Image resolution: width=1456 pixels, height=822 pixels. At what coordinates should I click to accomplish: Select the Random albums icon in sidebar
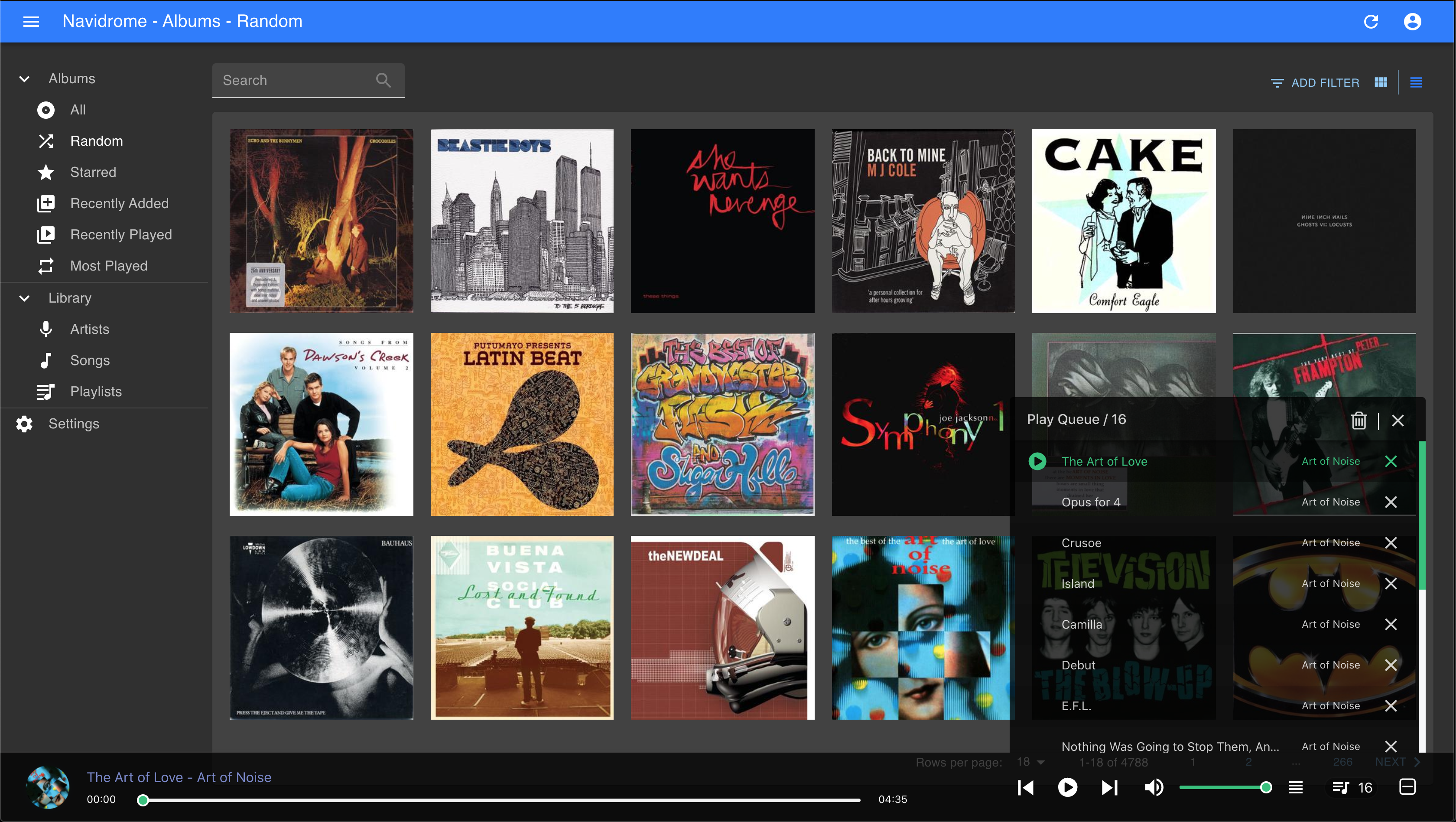pyautogui.click(x=45, y=141)
